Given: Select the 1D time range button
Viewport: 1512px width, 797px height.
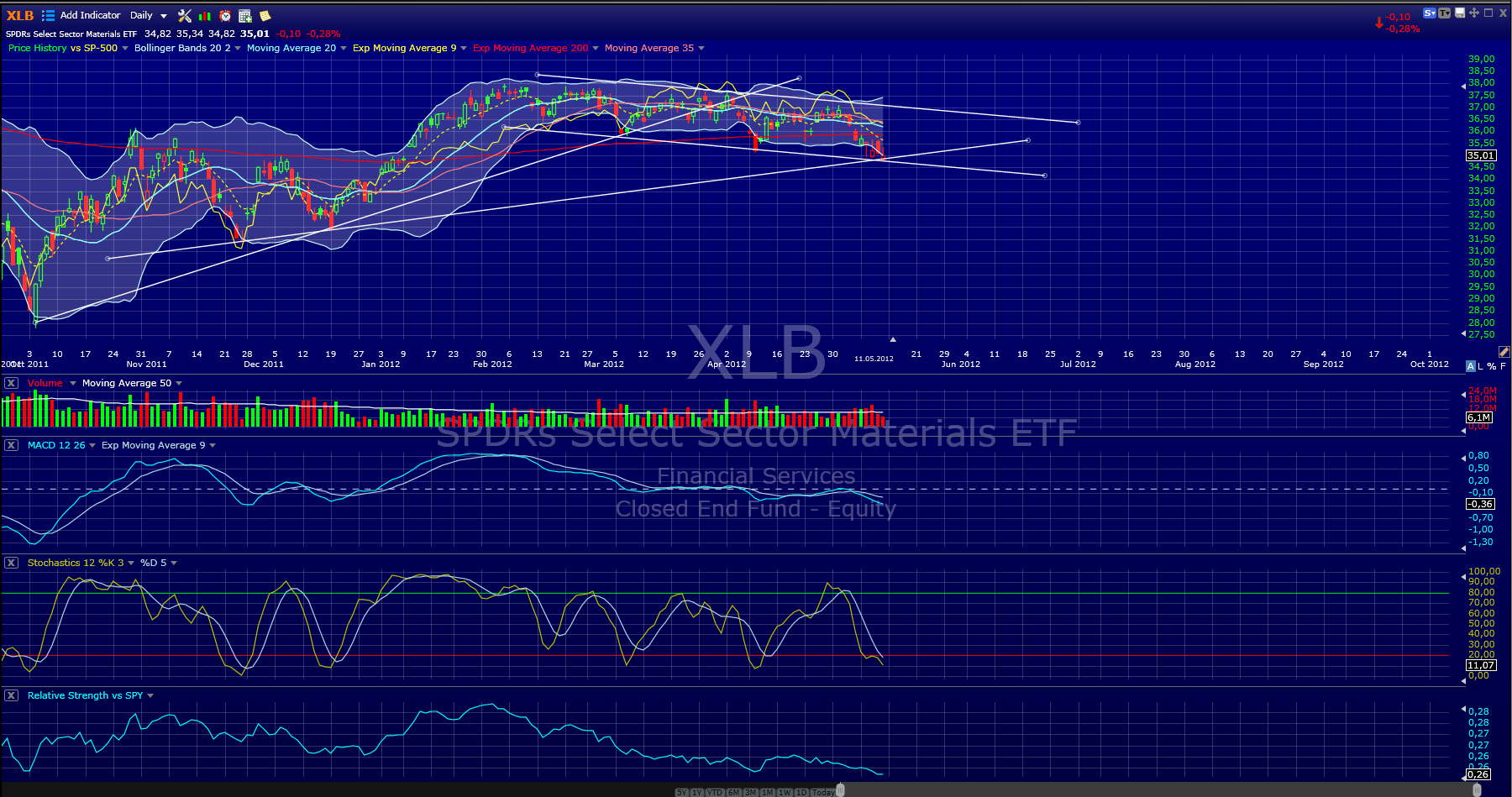Looking at the screenshot, I should click(x=802, y=792).
